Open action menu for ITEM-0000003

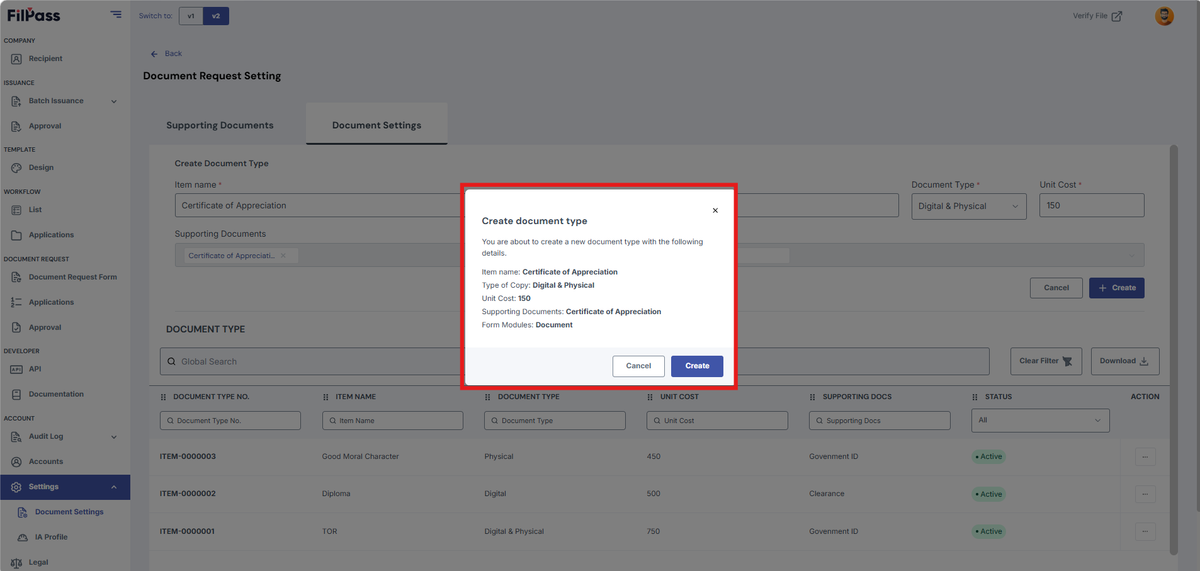1146,457
